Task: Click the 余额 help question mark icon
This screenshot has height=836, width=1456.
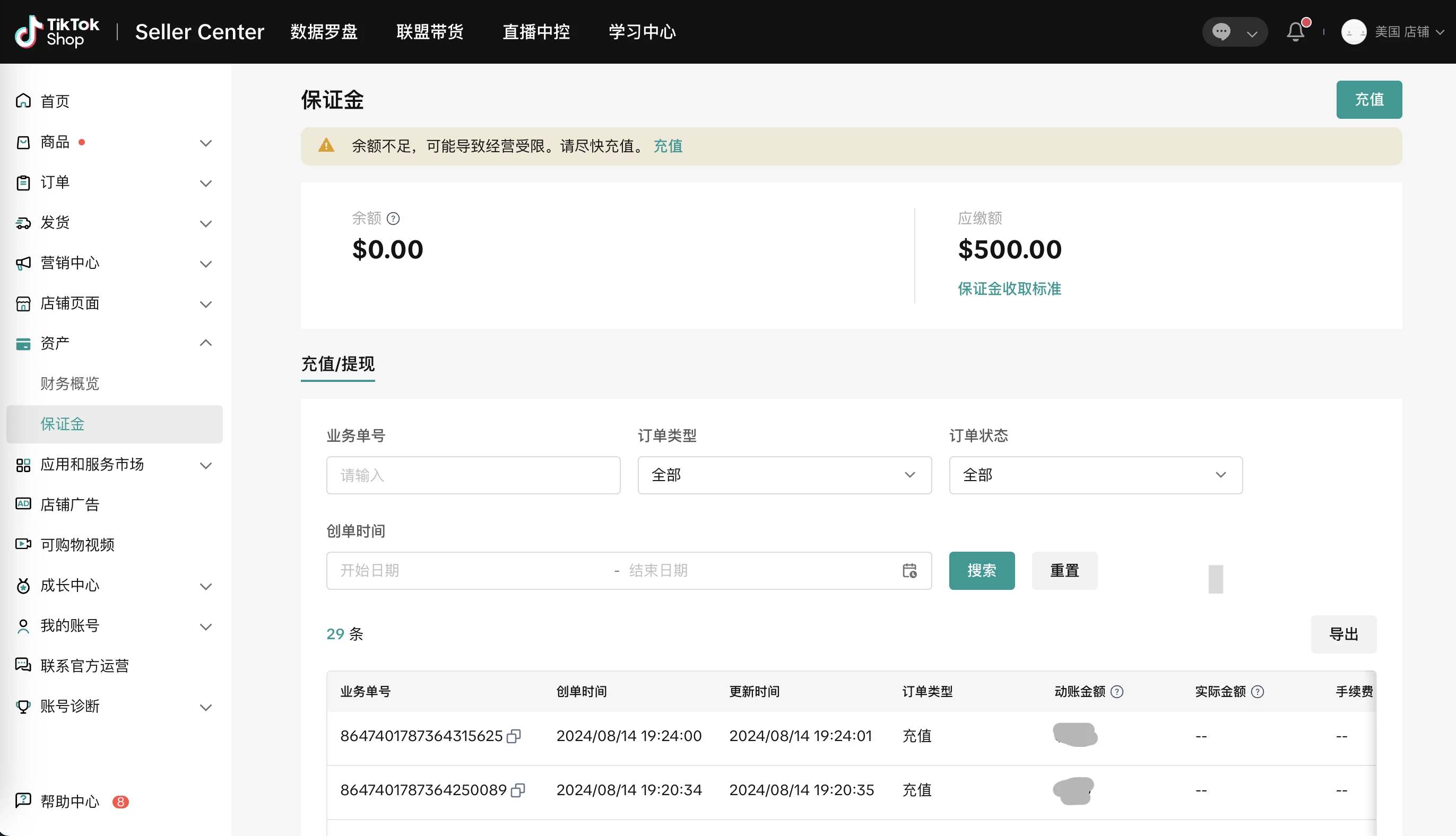Action: (393, 218)
